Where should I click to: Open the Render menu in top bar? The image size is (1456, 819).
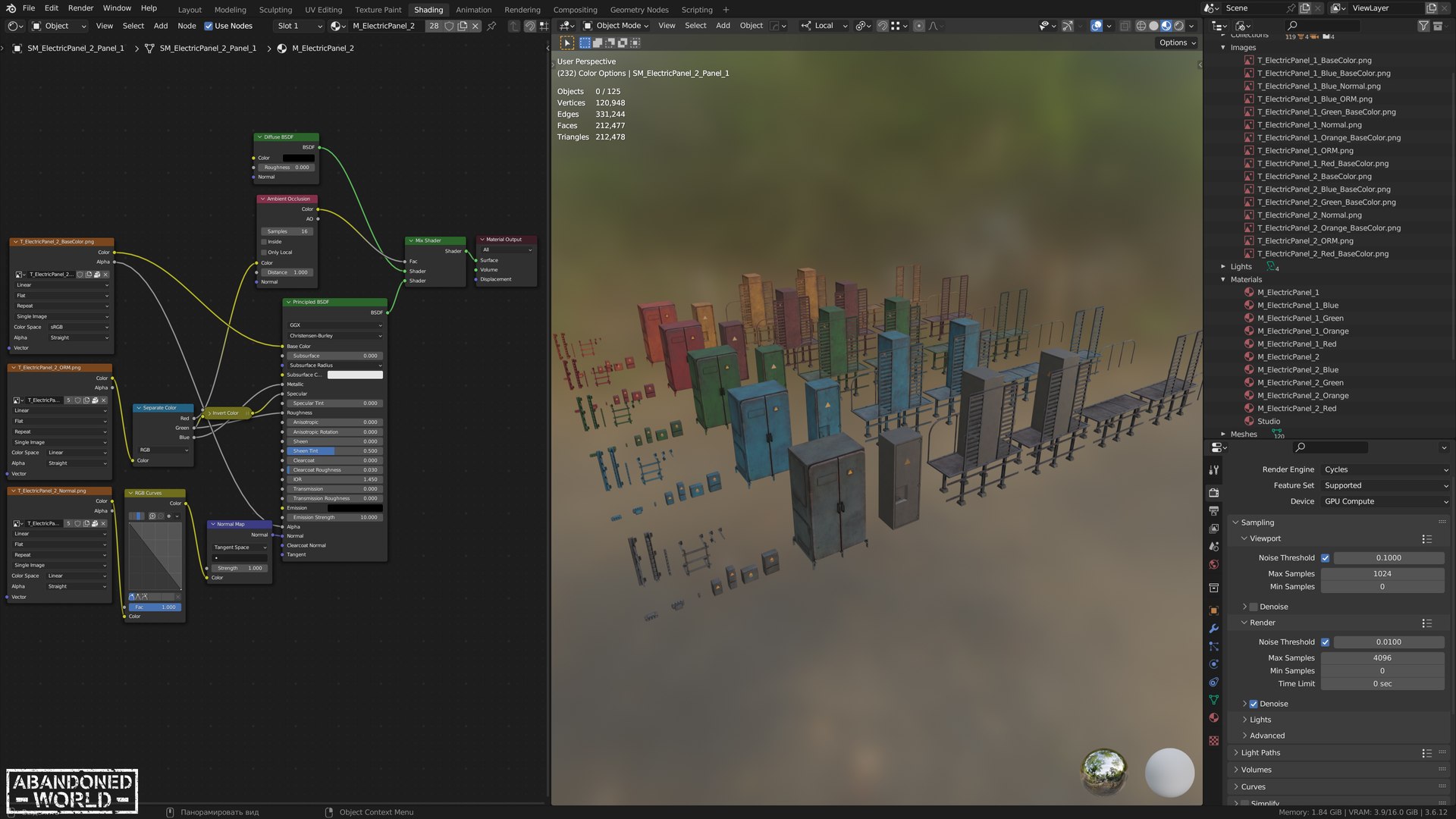coord(80,8)
